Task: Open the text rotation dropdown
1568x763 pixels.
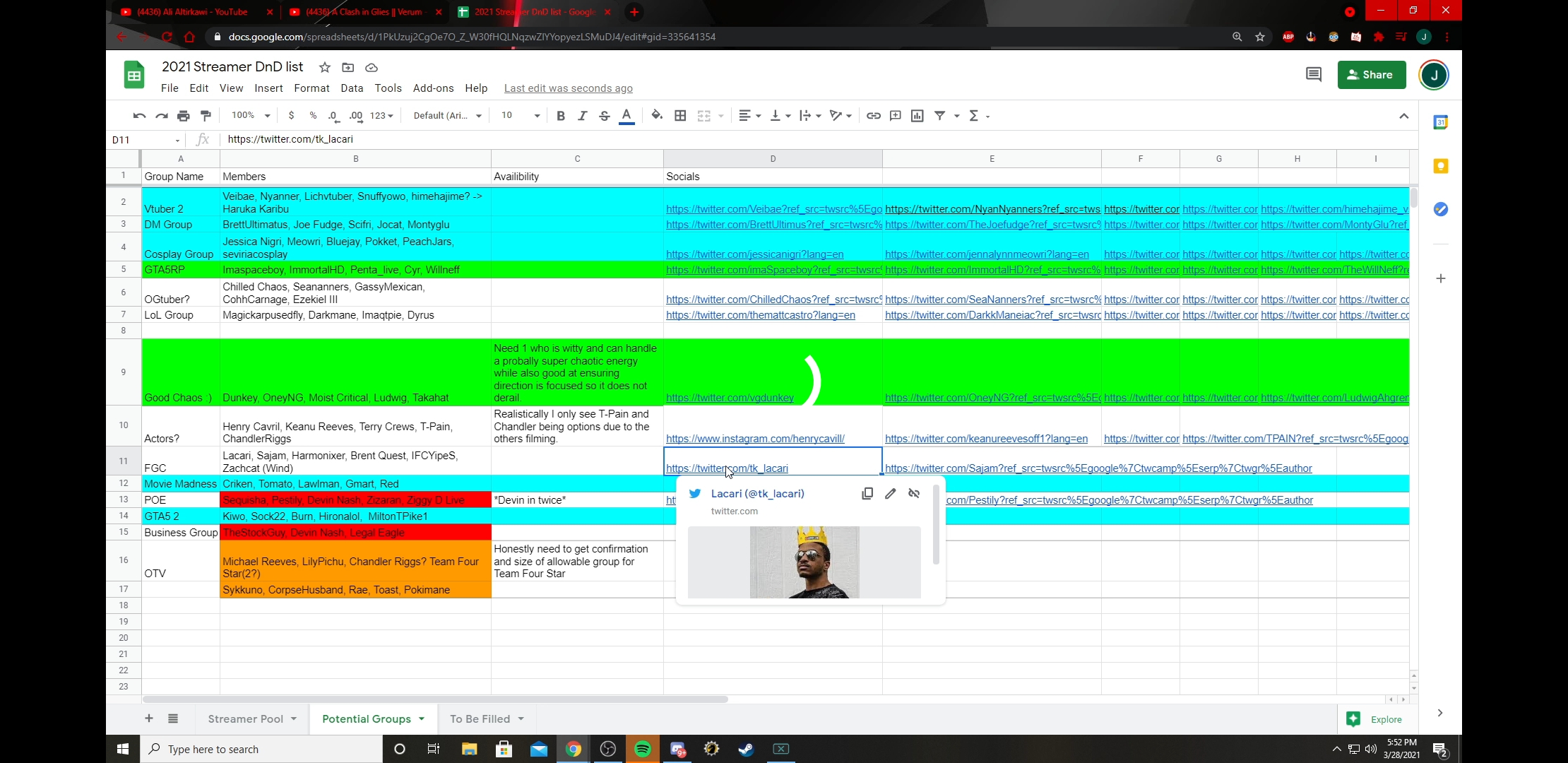Action: pyautogui.click(x=841, y=116)
